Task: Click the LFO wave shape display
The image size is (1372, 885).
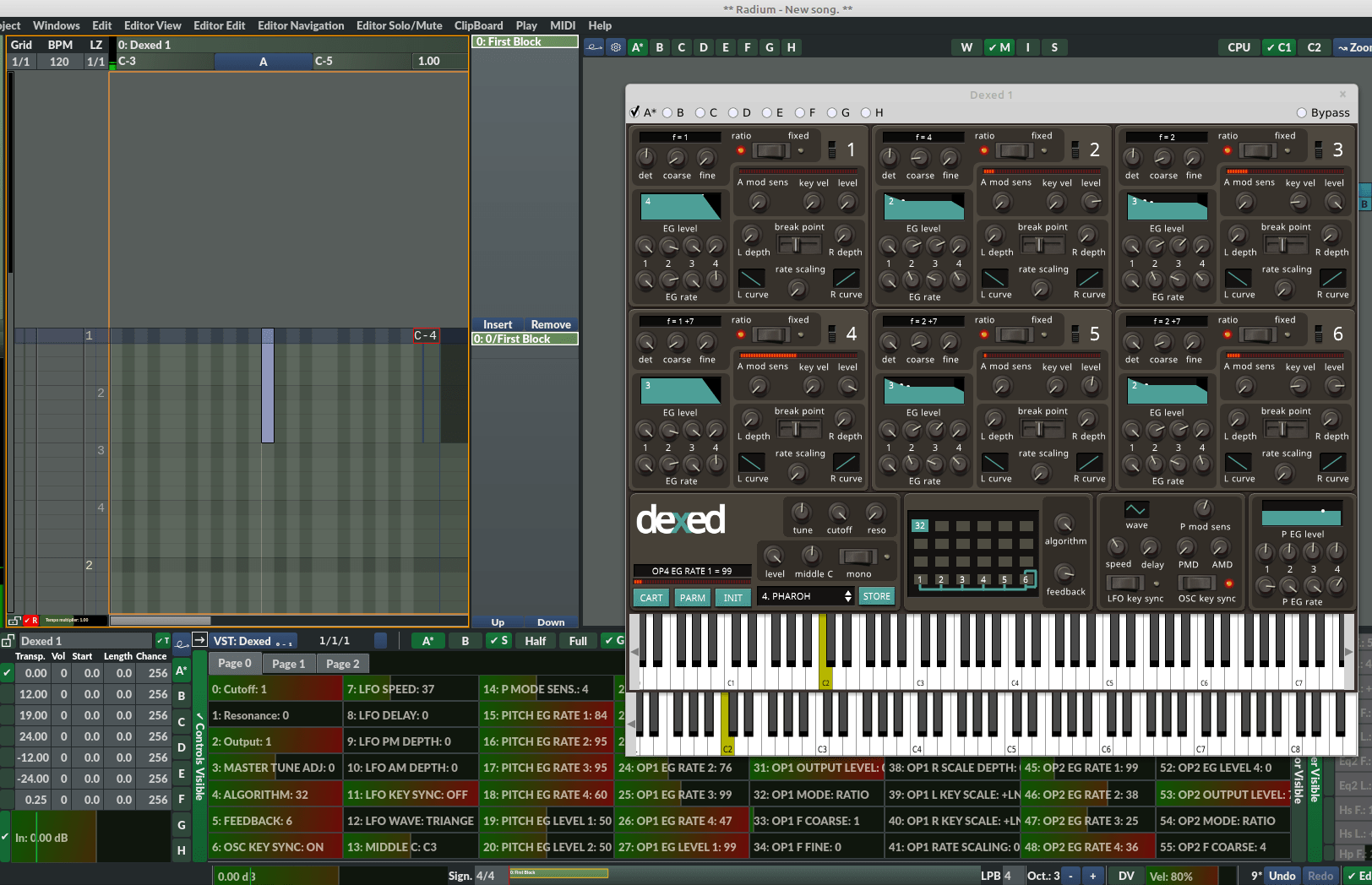Action: pos(1136,509)
